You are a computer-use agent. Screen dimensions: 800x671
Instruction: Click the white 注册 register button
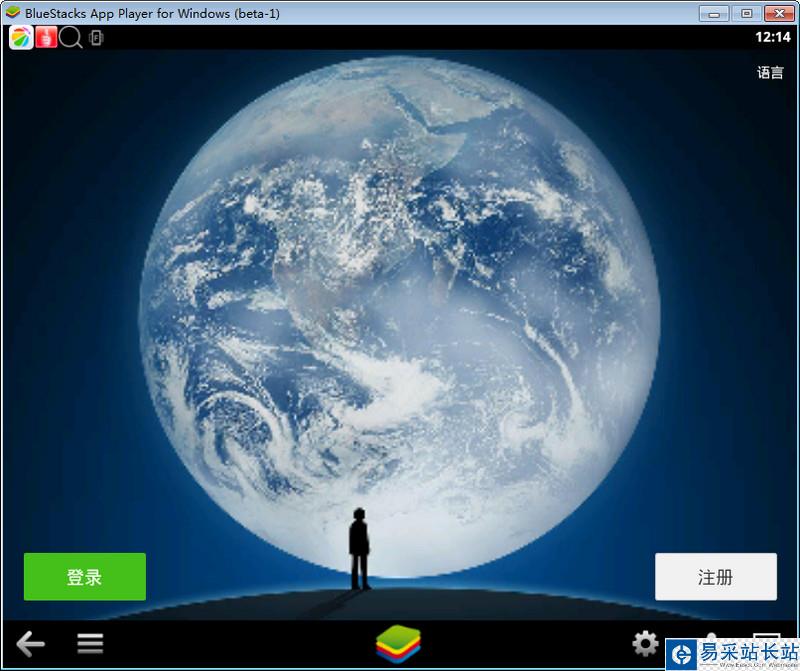click(716, 577)
